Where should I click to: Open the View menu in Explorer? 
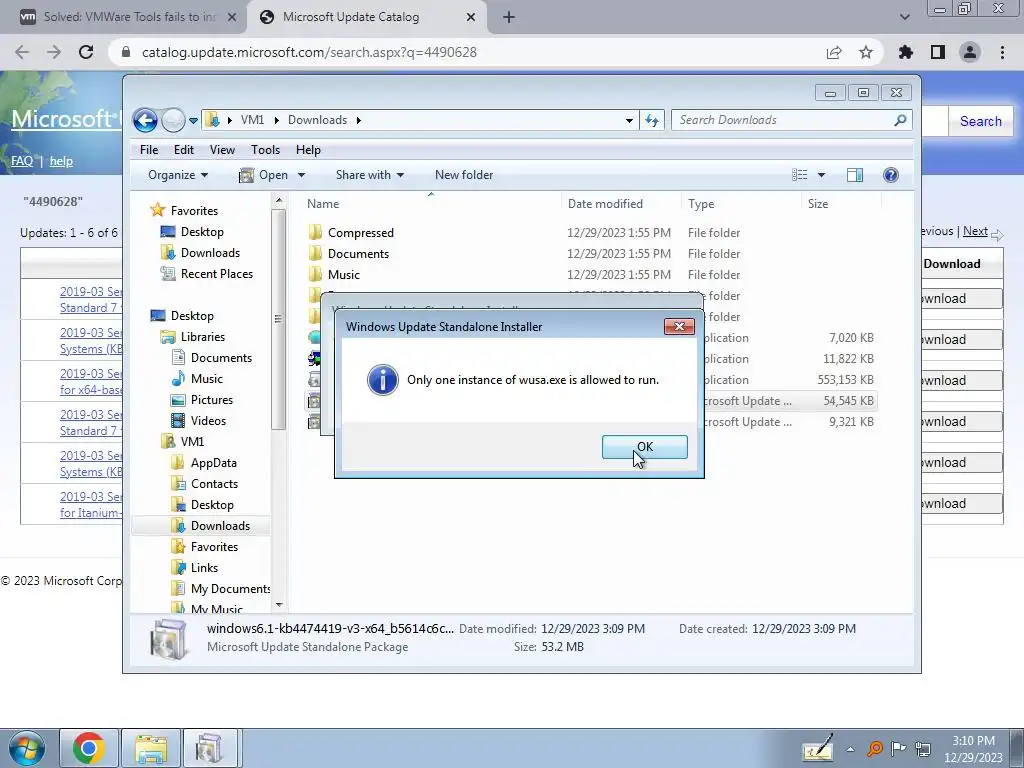(x=222, y=150)
